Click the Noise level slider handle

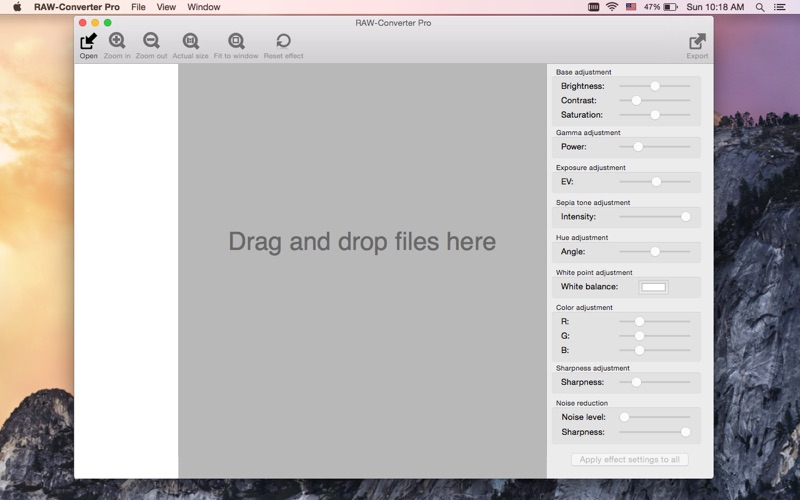click(624, 417)
